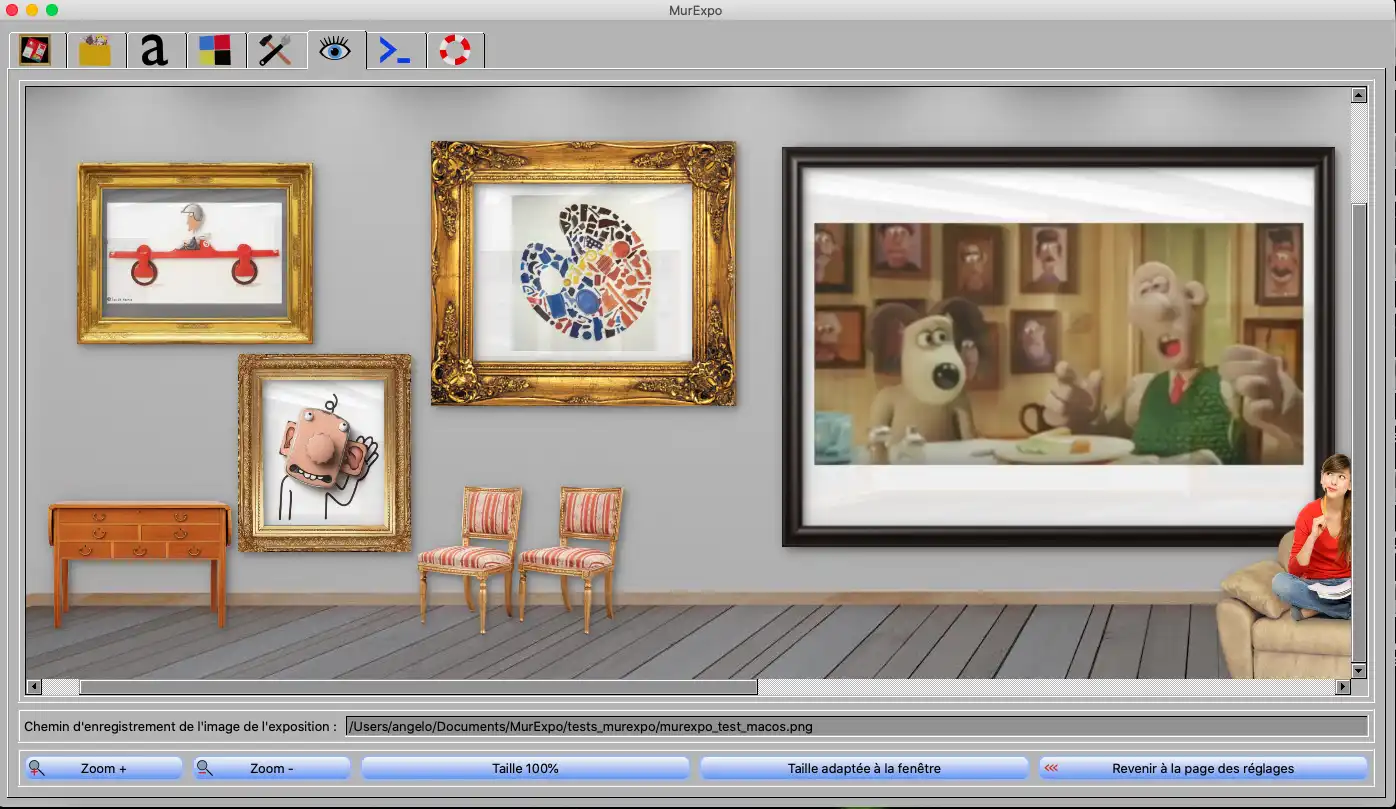Click the horizontal scrollbar right arrow
This screenshot has width=1396, height=809.
pos(1343,687)
